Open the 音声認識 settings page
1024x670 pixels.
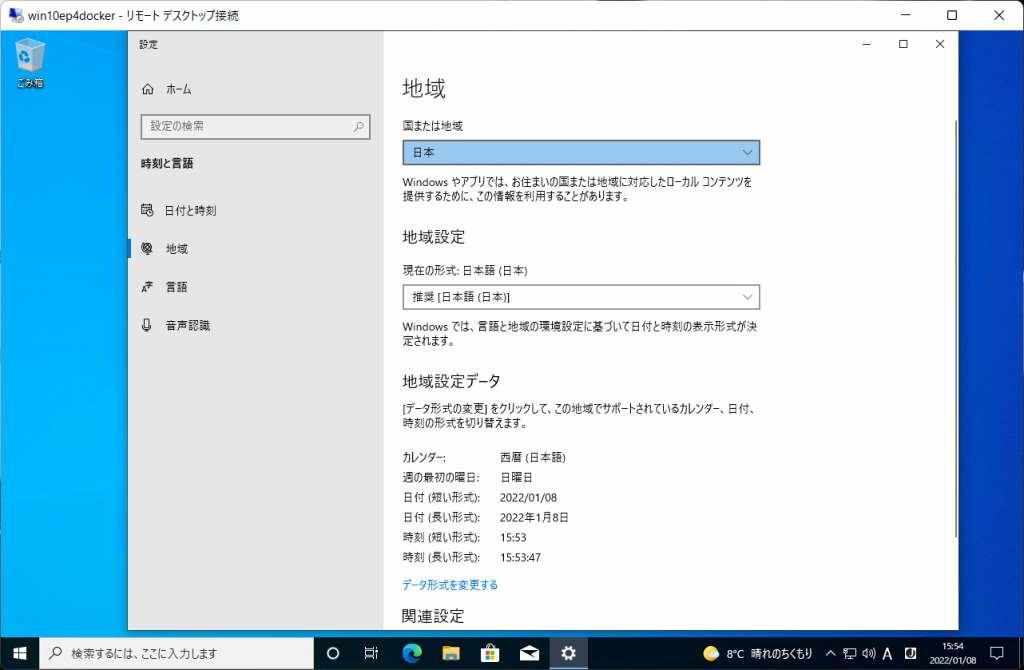(x=176, y=325)
